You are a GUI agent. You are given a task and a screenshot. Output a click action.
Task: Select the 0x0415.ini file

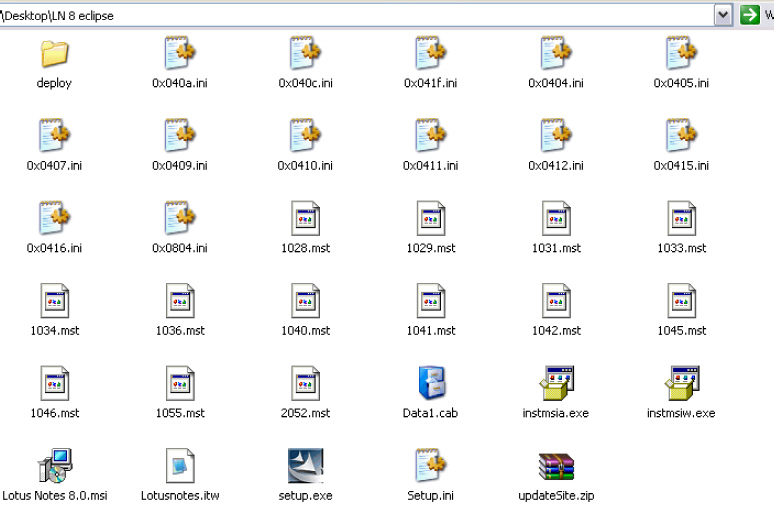point(682,135)
